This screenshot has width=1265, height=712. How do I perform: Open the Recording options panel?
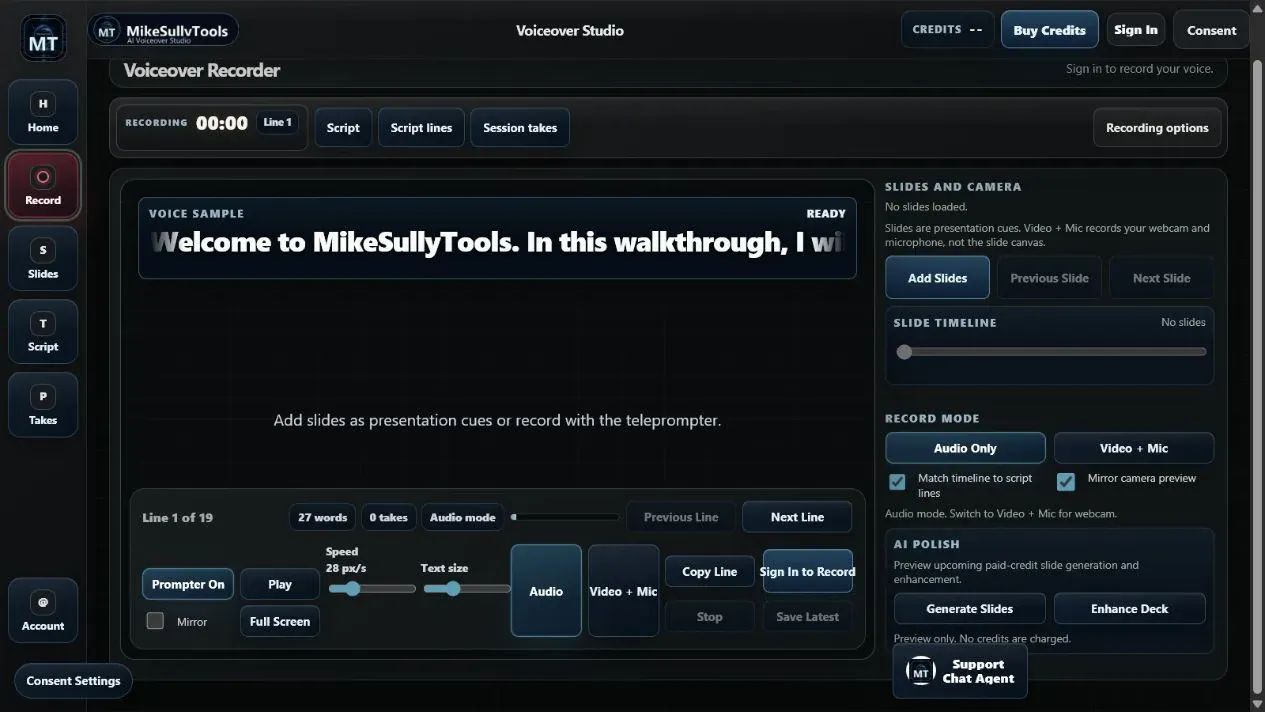pyautogui.click(x=1157, y=128)
